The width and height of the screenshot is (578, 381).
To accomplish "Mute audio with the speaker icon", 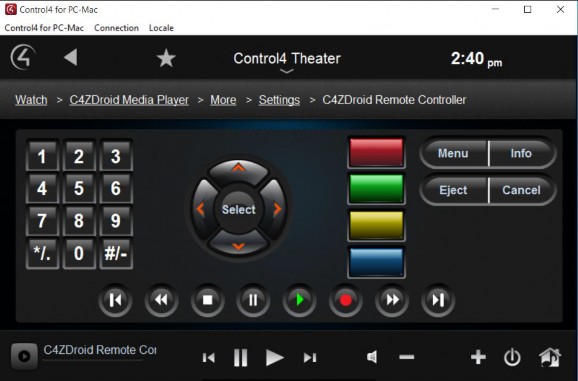I will 372,357.
